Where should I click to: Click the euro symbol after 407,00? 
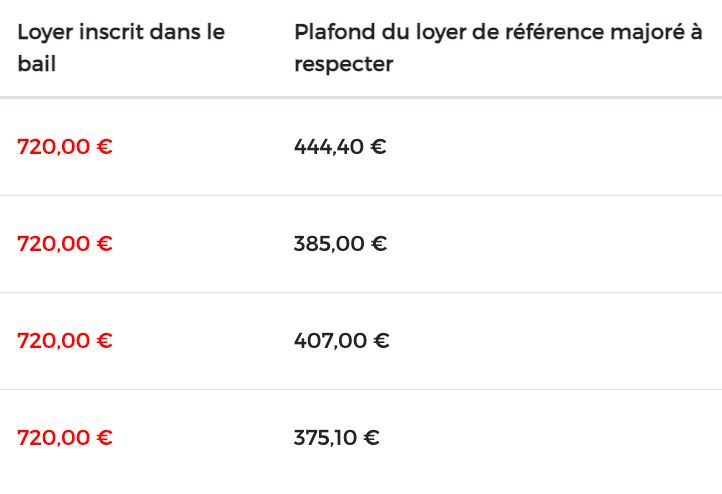[x=382, y=341]
